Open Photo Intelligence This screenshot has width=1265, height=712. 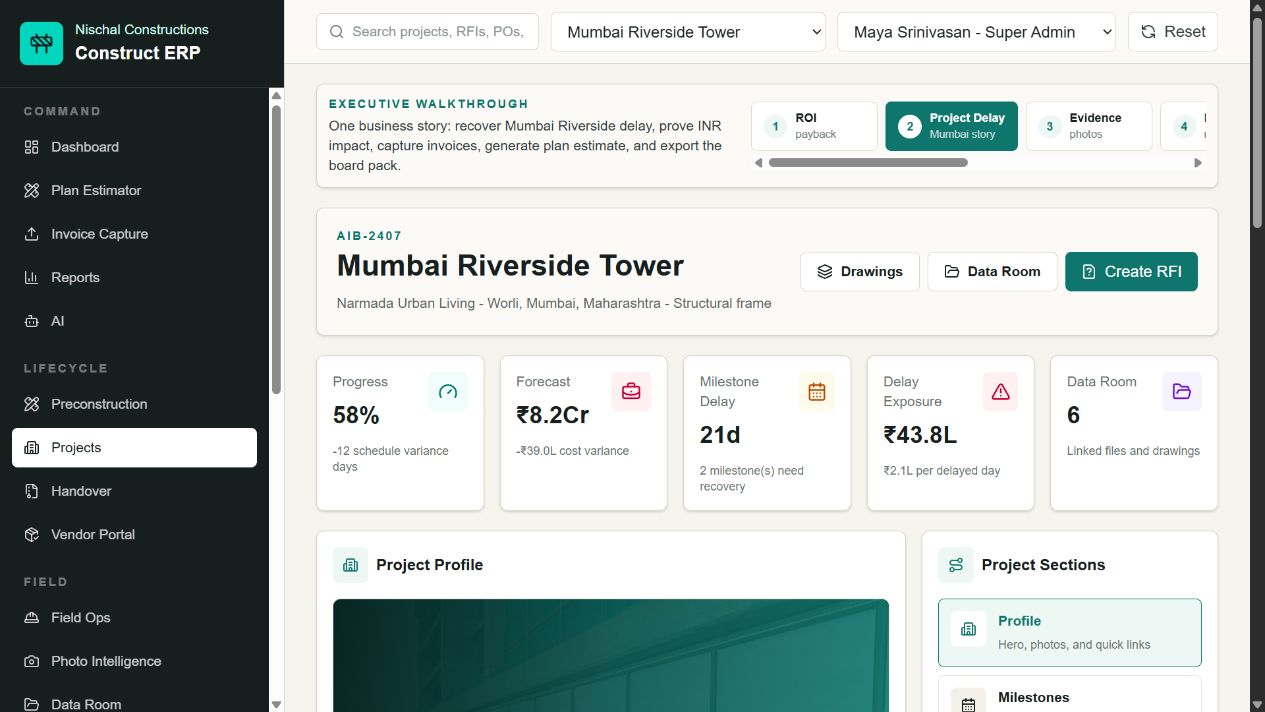(134, 661)
